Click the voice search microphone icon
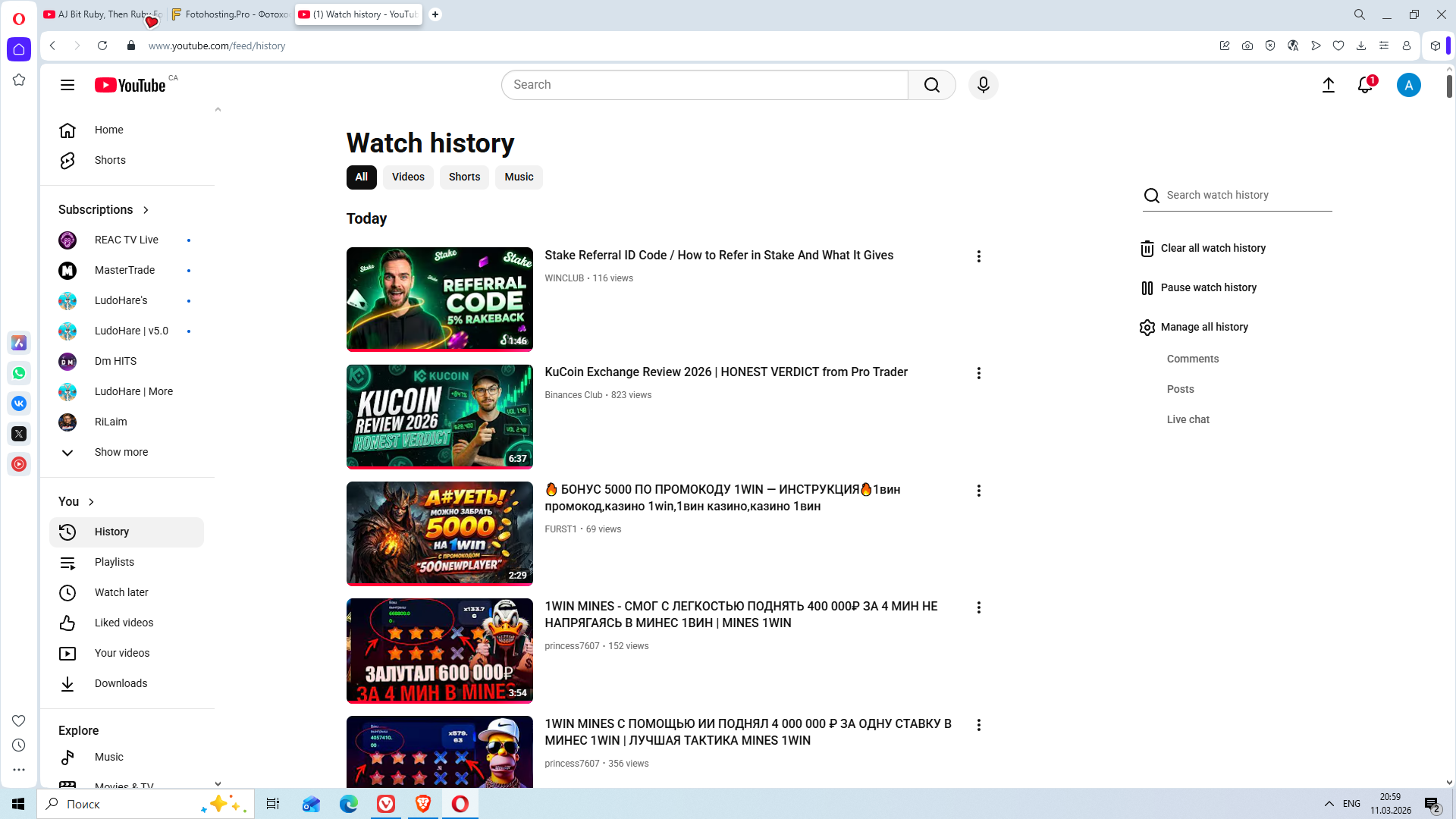The height and width of the screenshot is (819, 1456). [983, 85]
